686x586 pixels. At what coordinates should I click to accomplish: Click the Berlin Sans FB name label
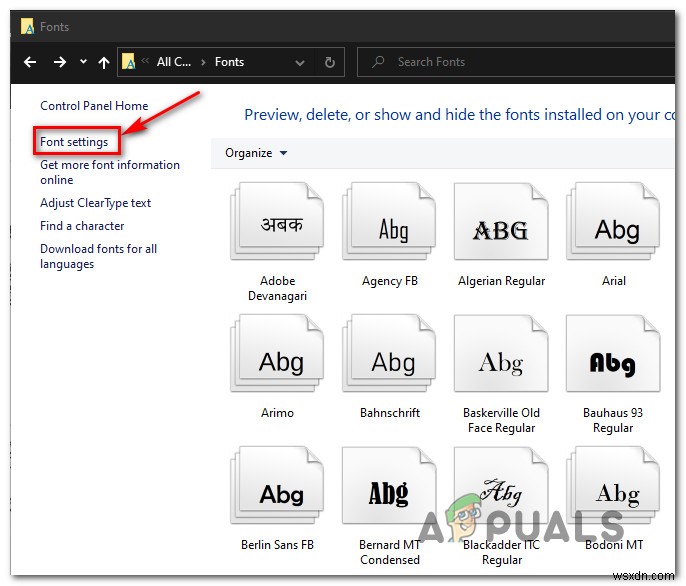[x=277, y=545]
